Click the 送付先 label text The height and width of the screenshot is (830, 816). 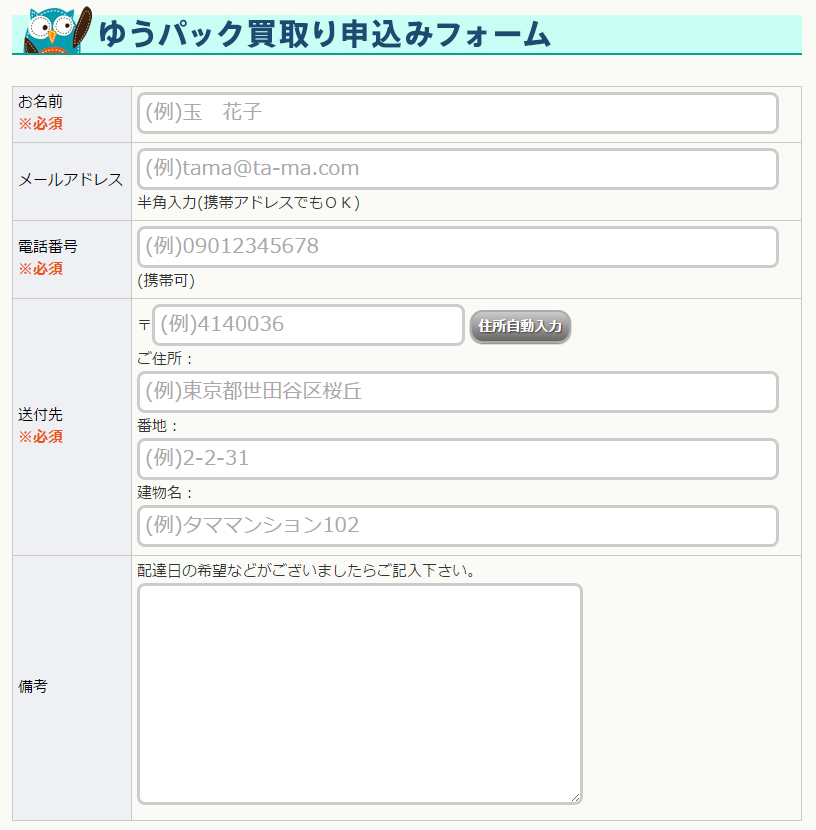pos(40,414)
